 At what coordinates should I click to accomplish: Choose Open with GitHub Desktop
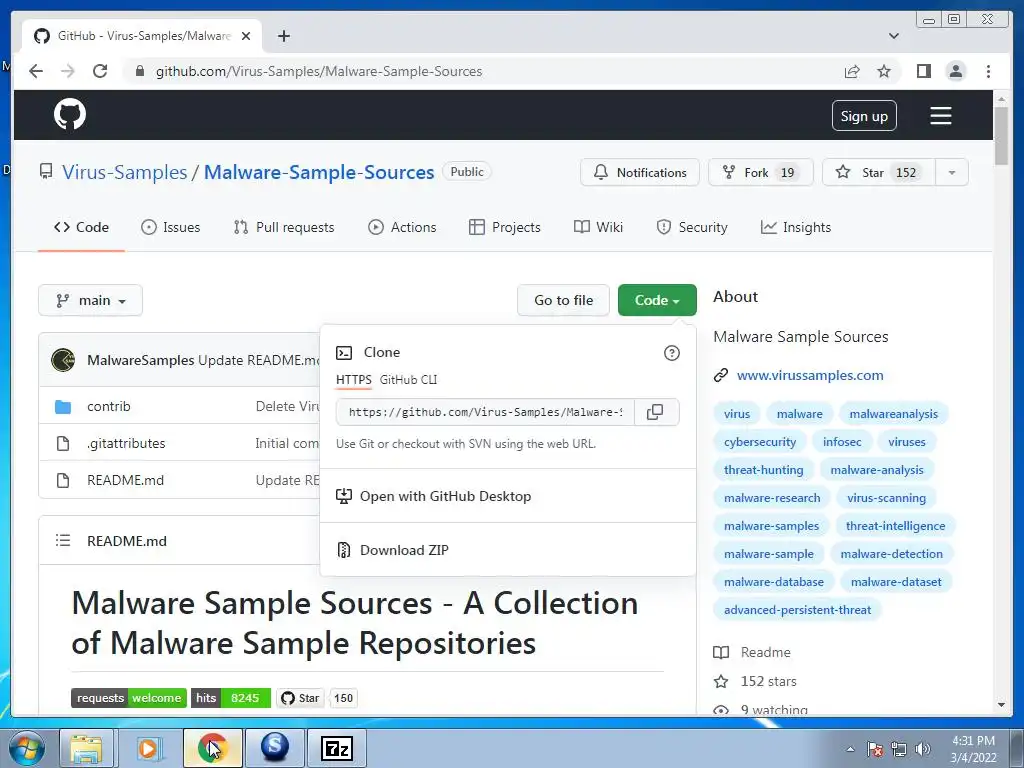(445, 496)
